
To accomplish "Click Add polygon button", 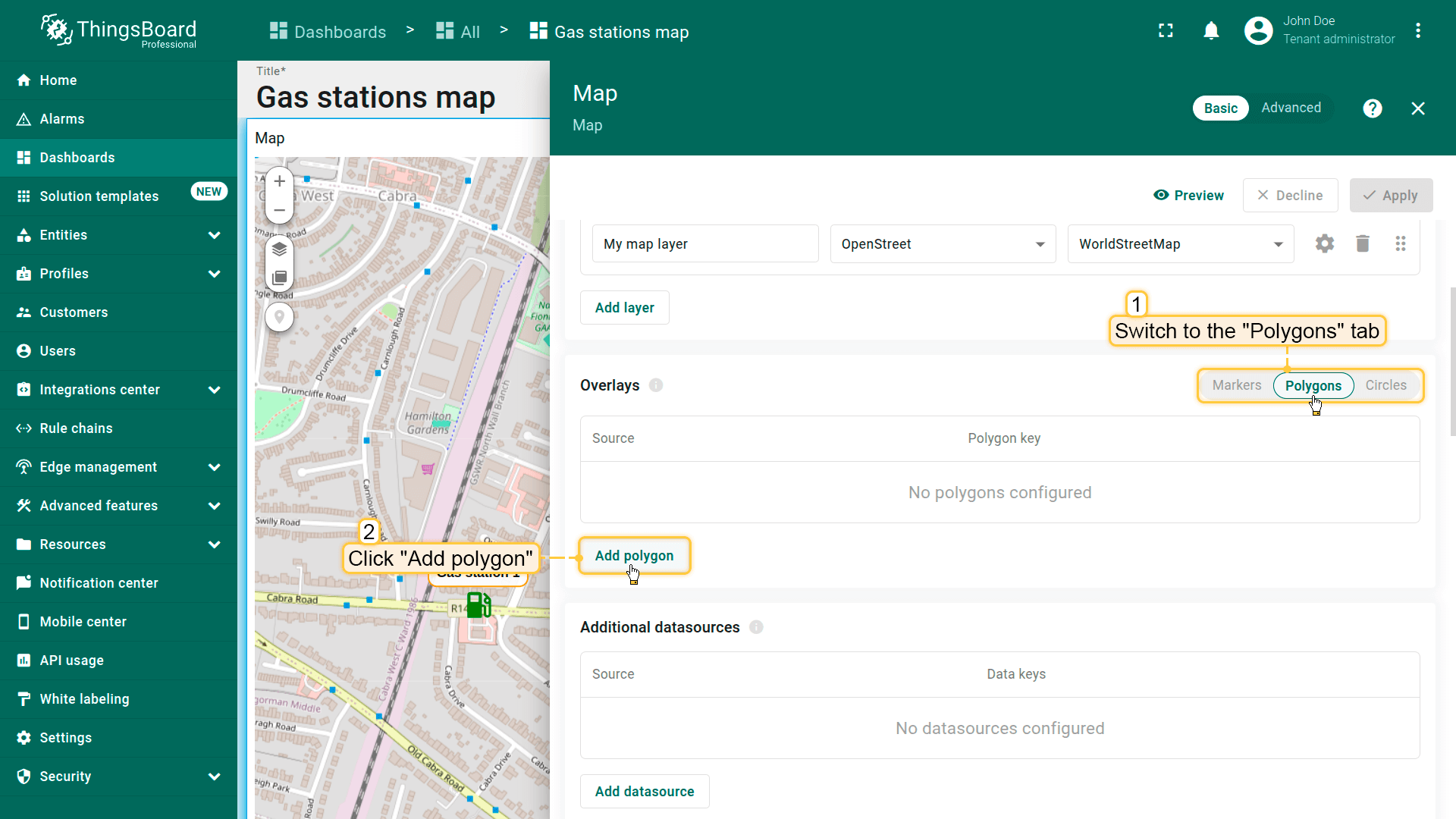I will click(634, 556).
